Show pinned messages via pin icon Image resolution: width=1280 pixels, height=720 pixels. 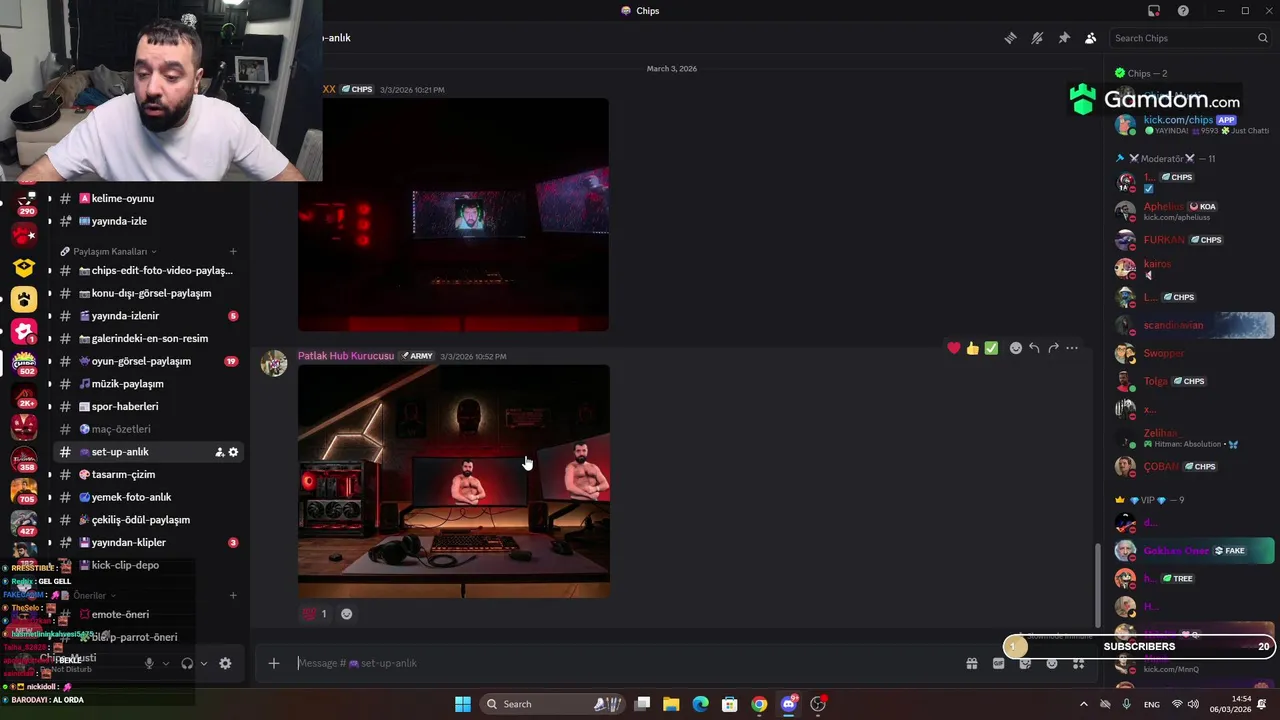click(1064, 38)
